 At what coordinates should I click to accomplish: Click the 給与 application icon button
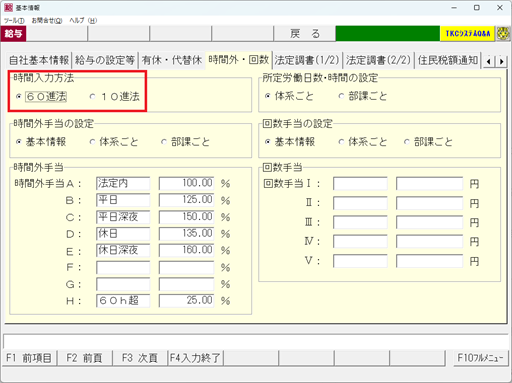point(14,34)
